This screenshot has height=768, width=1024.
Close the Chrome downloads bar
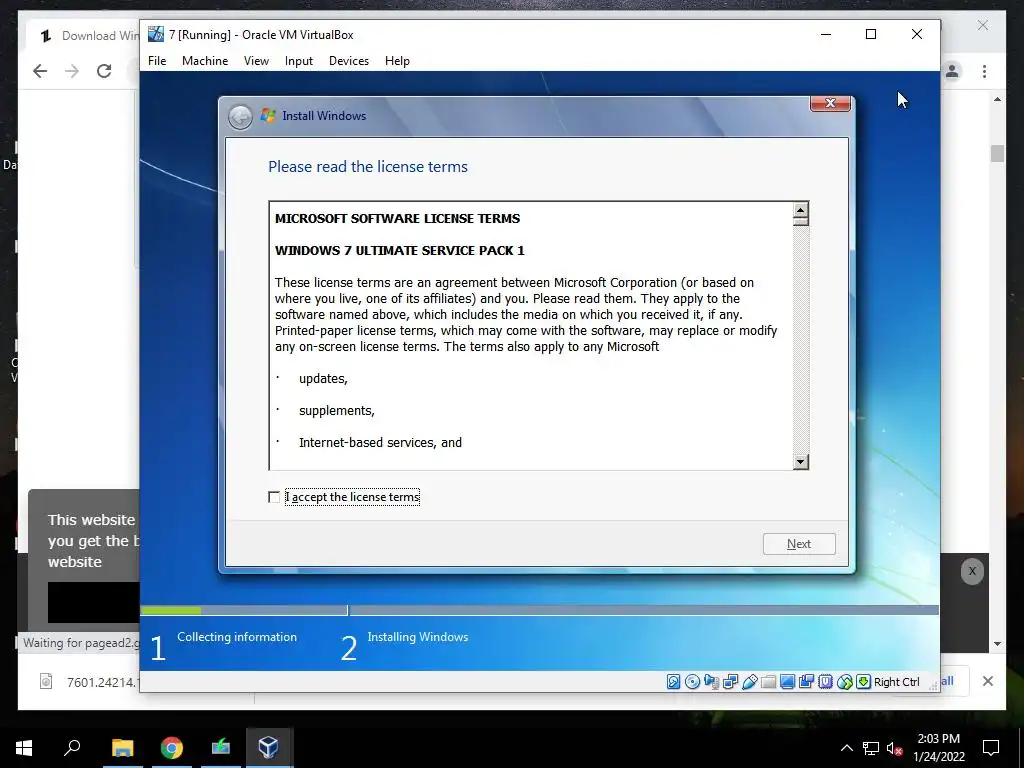pos(988,681)
